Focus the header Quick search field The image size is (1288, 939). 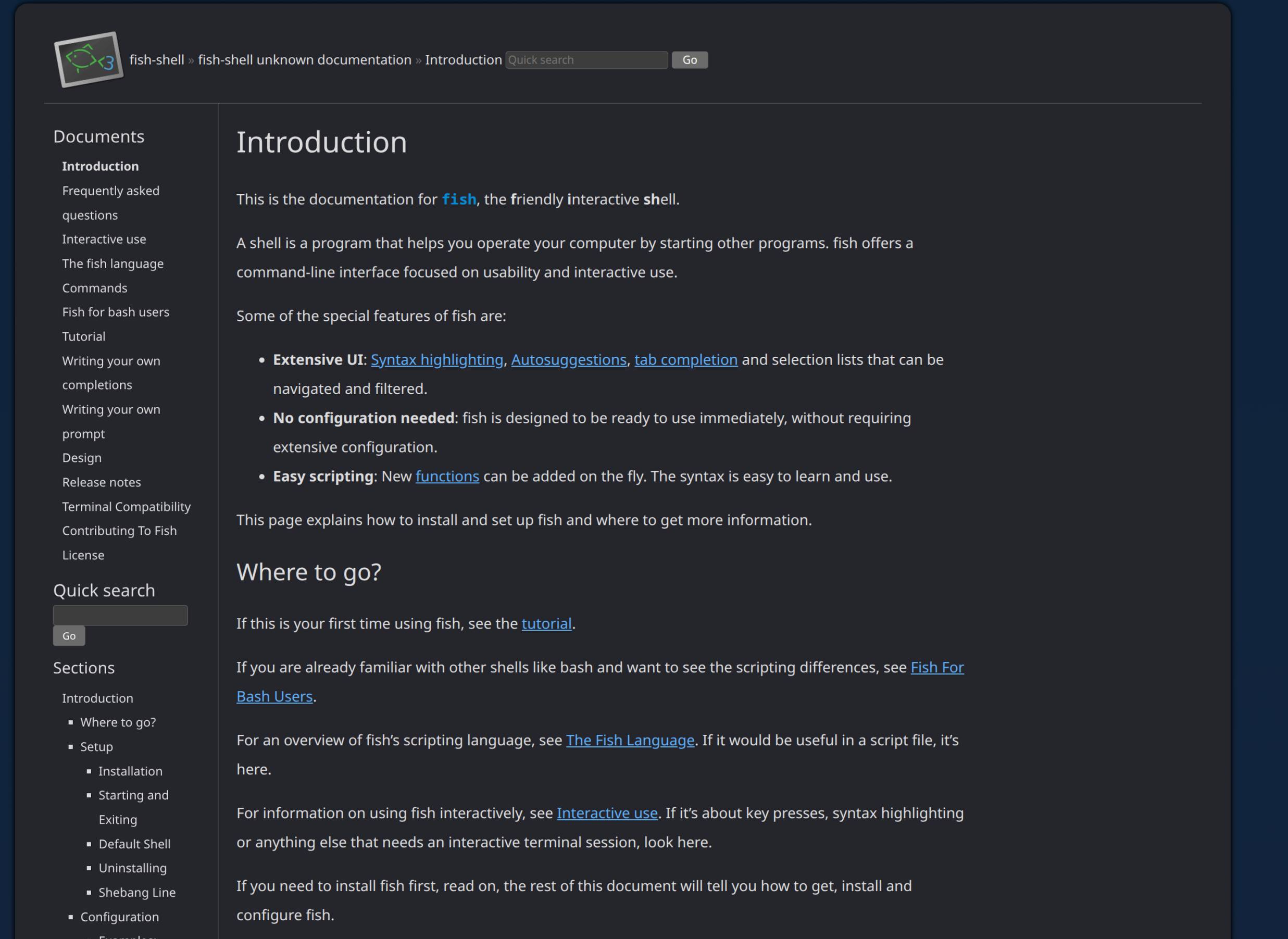(586, 60)
